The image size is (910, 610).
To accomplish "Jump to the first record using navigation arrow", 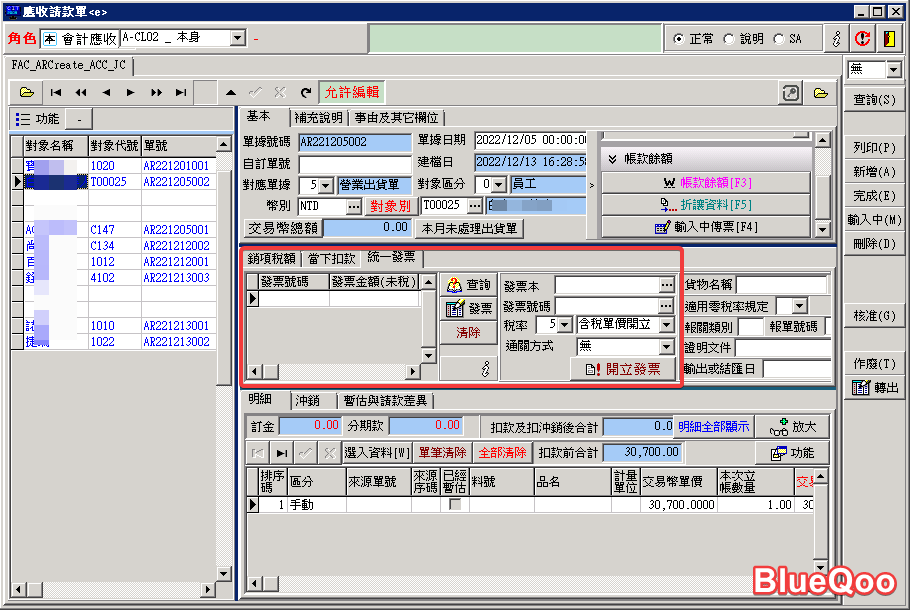I will coord(56,92).
